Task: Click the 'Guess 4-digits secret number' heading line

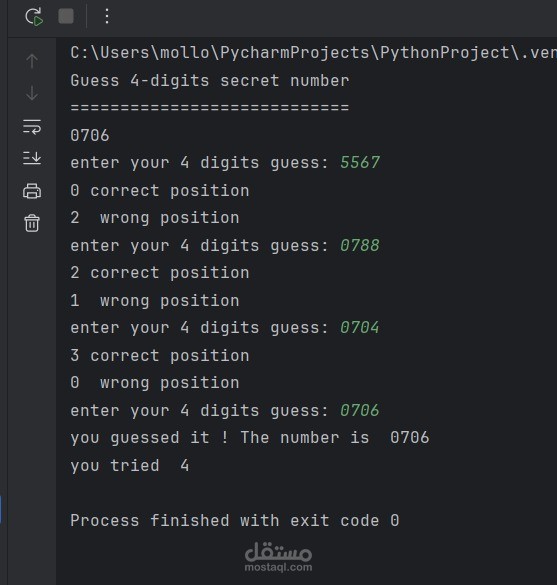Action: pyautogui.click(x=210, y=81)
